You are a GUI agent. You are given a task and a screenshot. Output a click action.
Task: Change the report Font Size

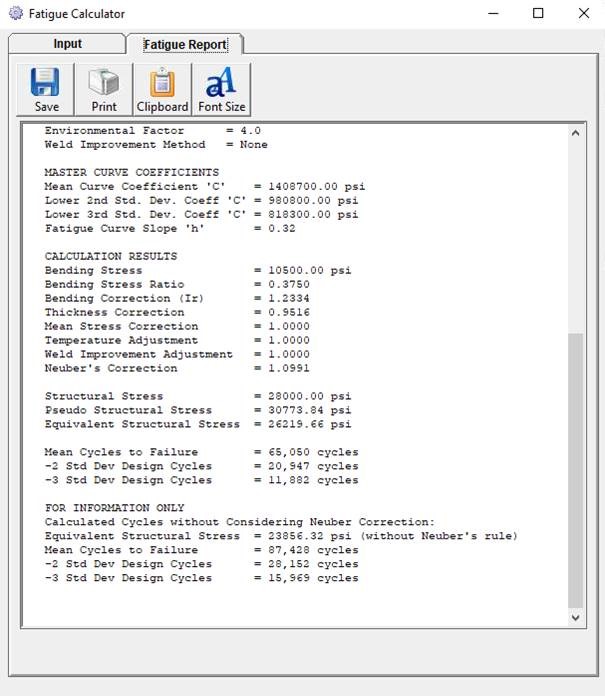pyautogui.click(x=221, y=90)
